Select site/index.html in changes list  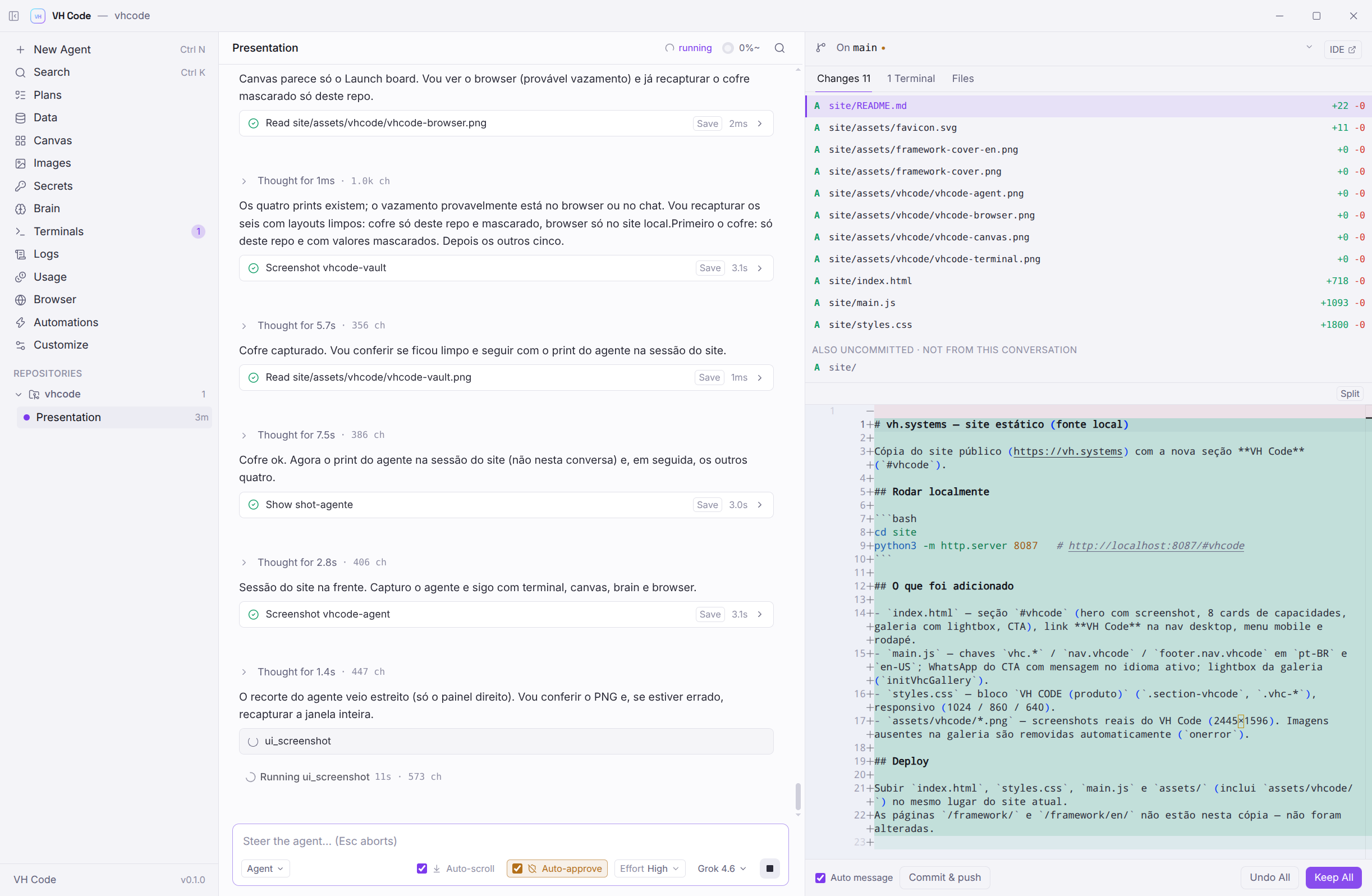tap(1089, 281)
